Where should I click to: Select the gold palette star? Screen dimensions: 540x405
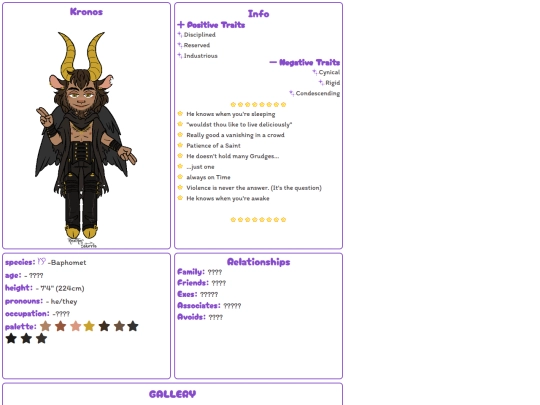[89, 326]
